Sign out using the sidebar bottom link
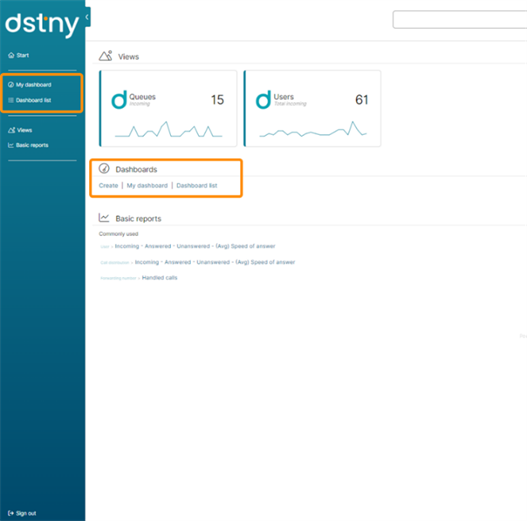 pyautogui.click(x=22, y=513)
